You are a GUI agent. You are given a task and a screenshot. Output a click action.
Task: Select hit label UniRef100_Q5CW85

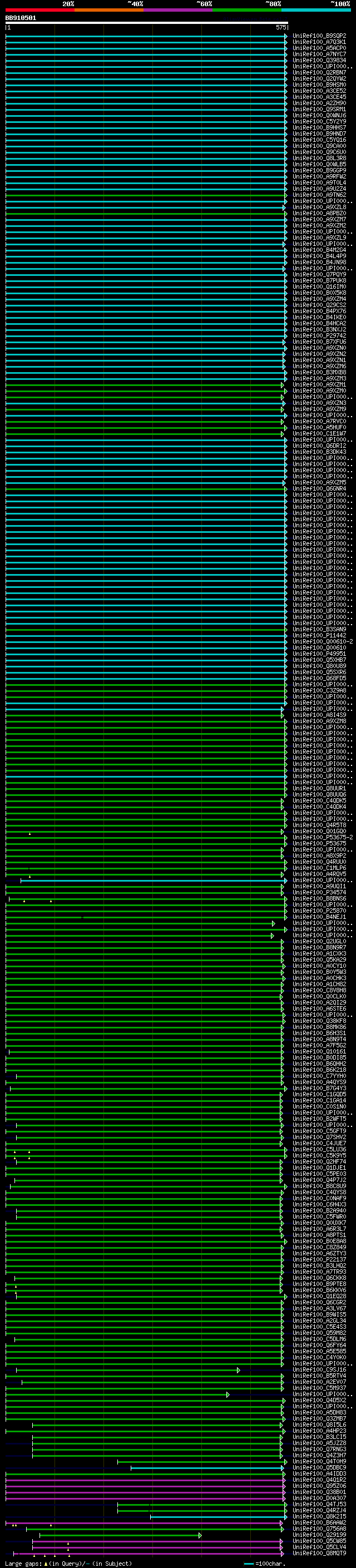click(x=319, y=1541)
